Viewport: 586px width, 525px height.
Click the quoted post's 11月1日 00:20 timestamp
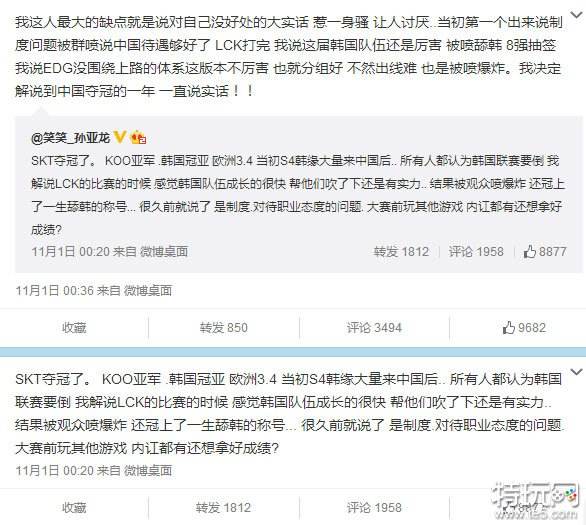pyautogui.click(x=70, y=251)
